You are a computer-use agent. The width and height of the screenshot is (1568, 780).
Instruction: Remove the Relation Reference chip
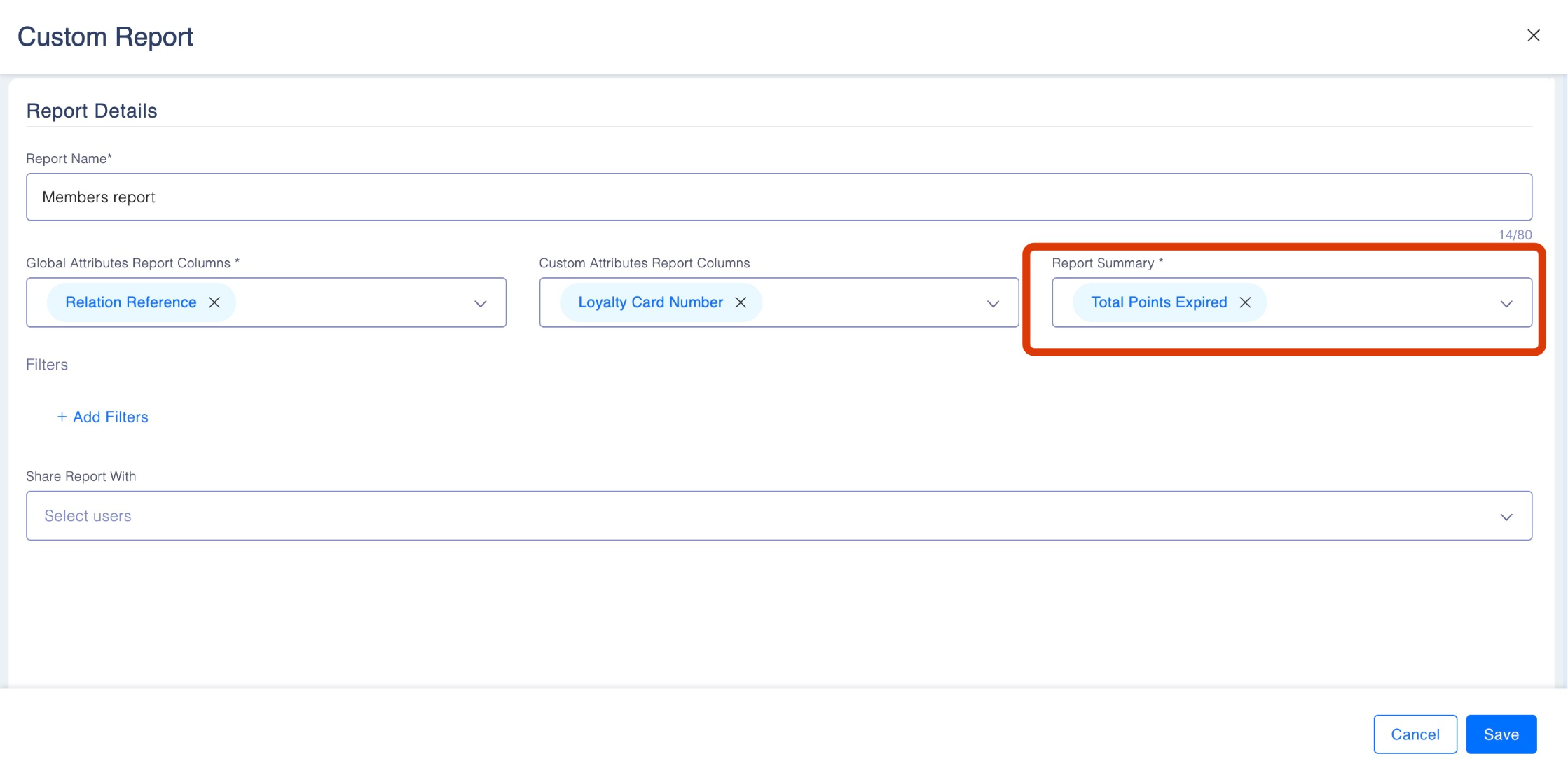[x=214, y=302]
